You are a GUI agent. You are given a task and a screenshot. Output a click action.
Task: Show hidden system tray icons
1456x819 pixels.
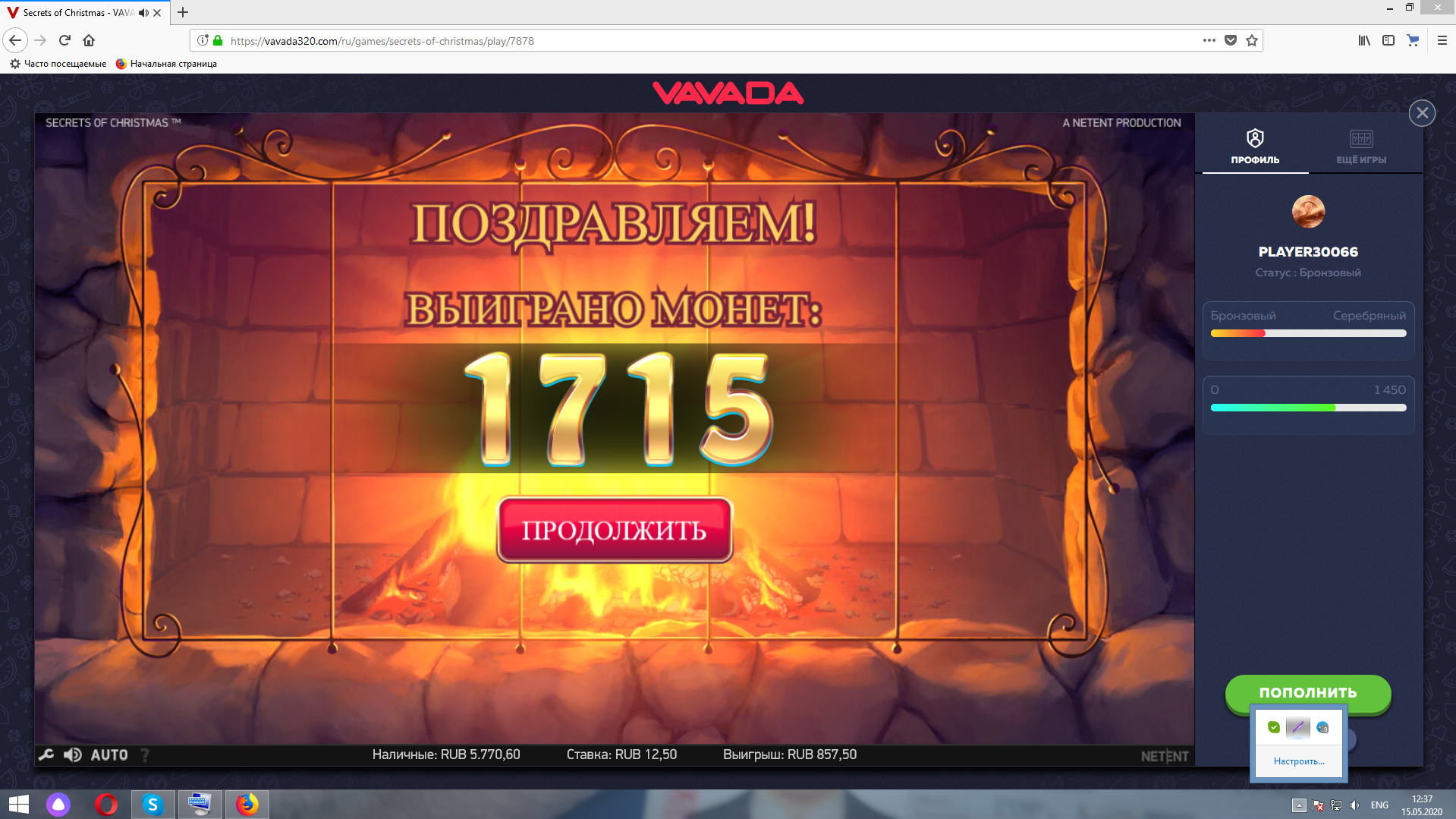(x=1299, y=805)
